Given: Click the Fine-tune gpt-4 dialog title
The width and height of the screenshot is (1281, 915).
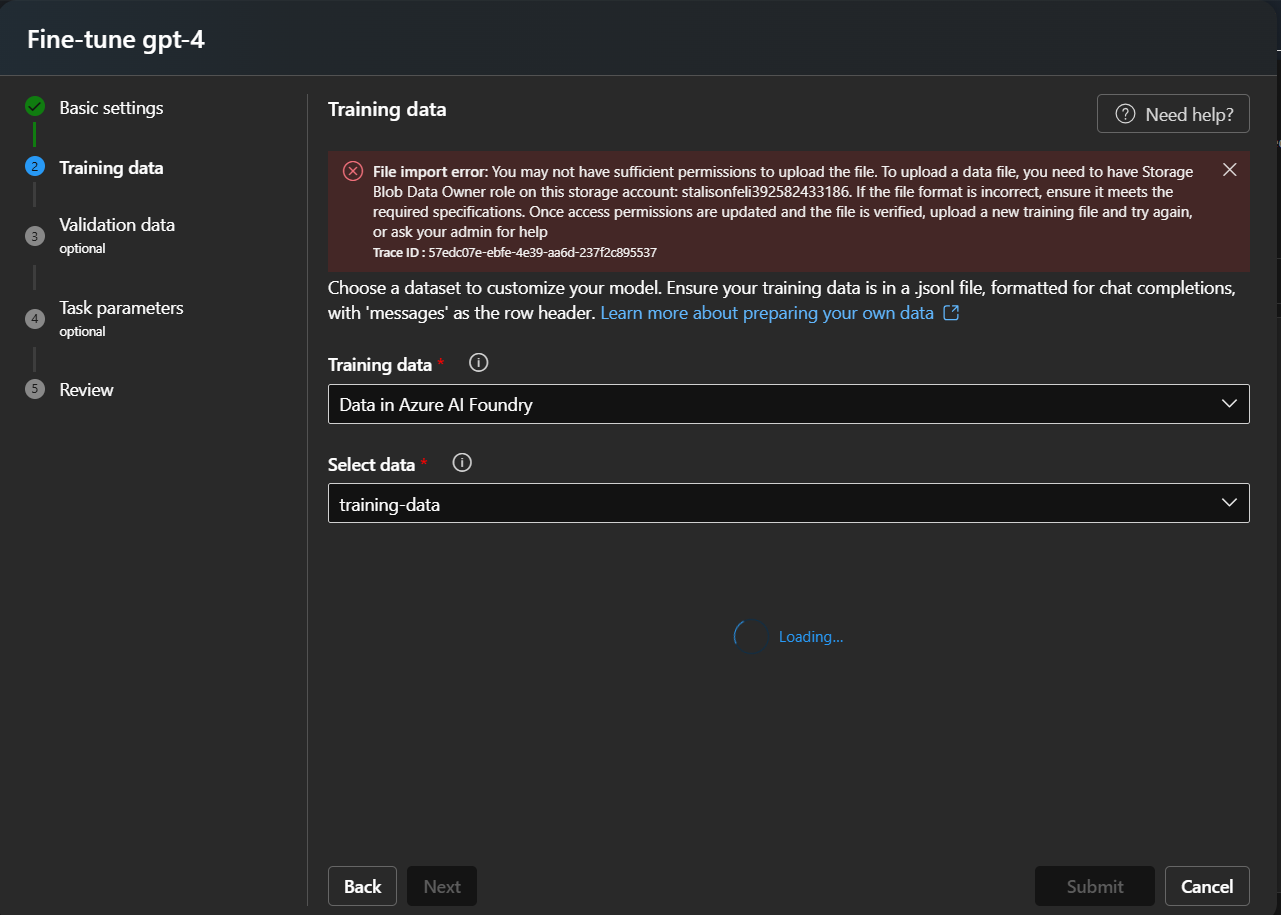Looking at the screenshot, I should coord(116,39).
